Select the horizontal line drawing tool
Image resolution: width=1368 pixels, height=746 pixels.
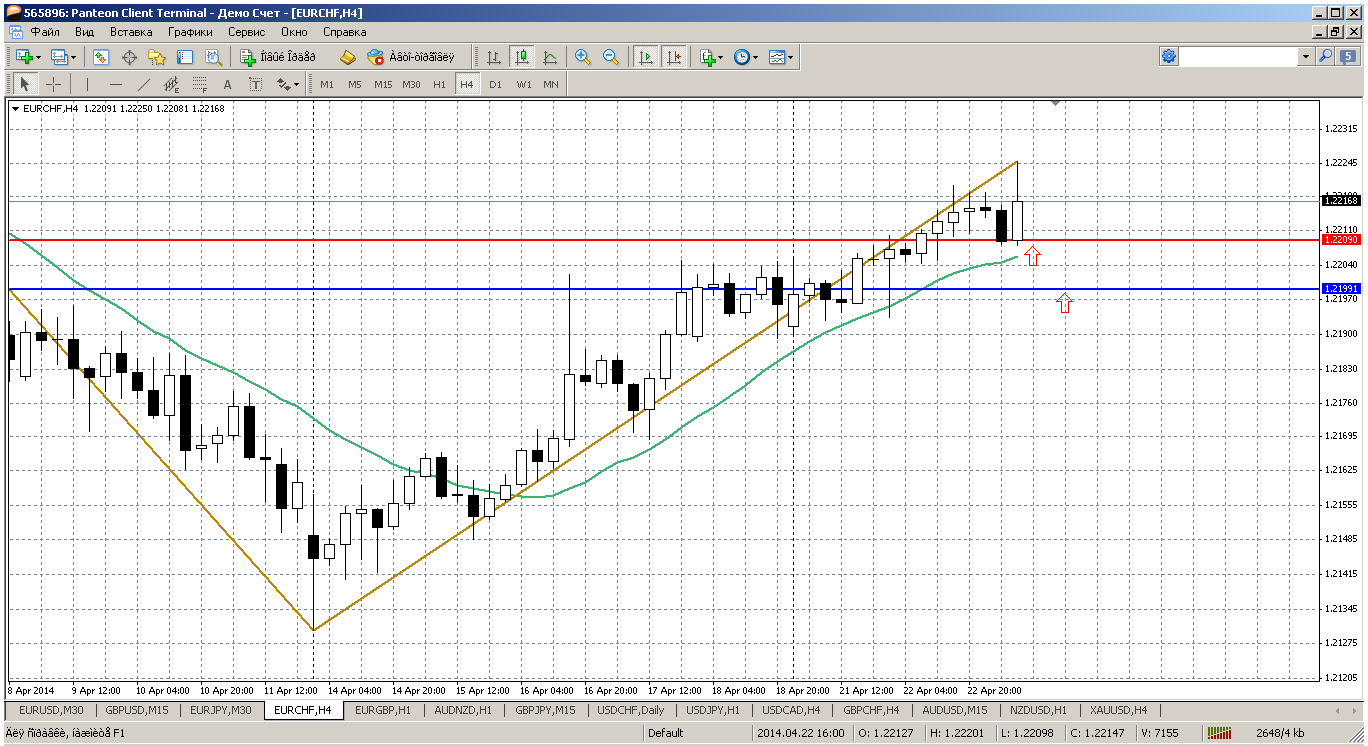tap(116, 84)
